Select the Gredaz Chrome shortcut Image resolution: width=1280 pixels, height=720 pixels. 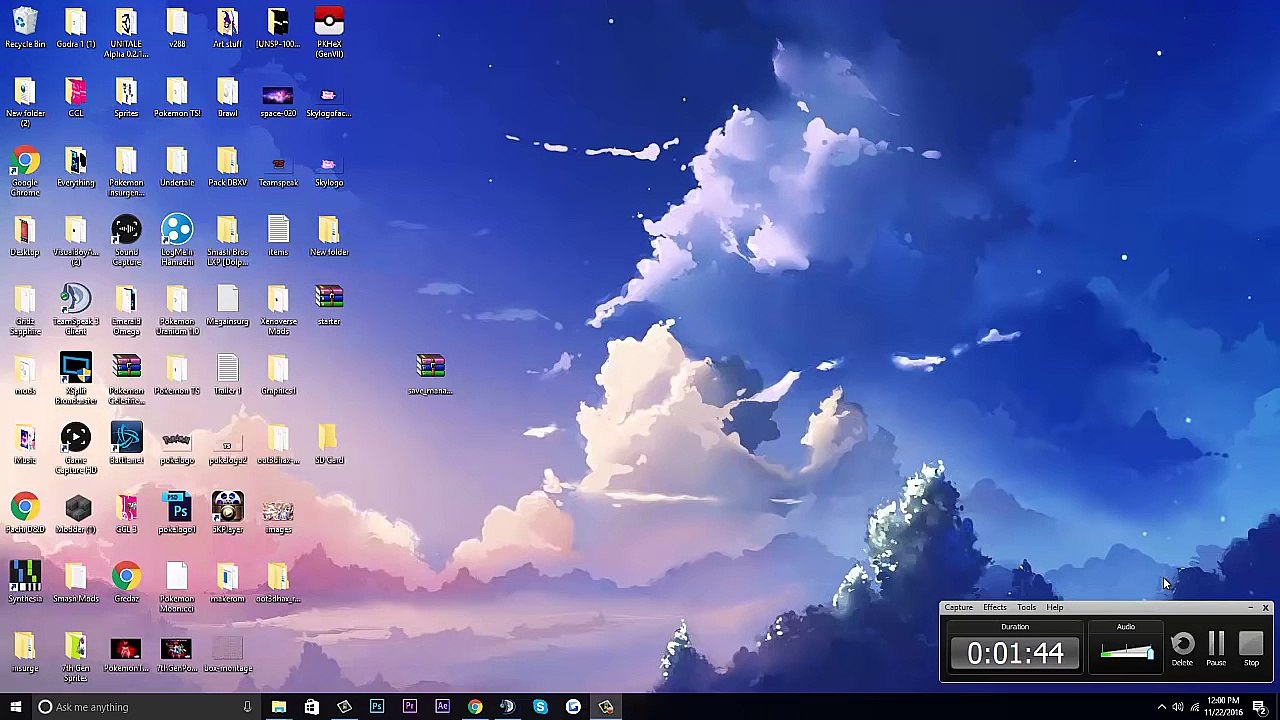pyautogui.click(x=126, y=582)
